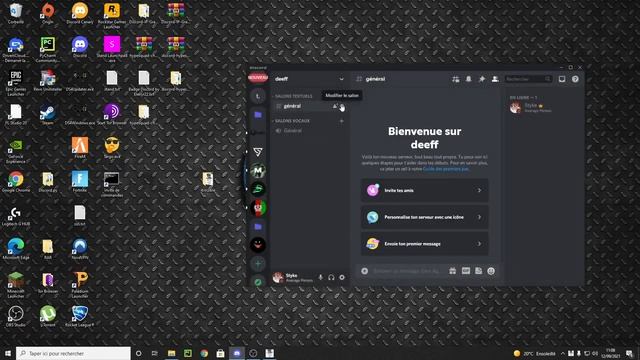This screenshot has height=360, width=640.
Task: Select the server with white S logo
Action: tap(258, 152)
